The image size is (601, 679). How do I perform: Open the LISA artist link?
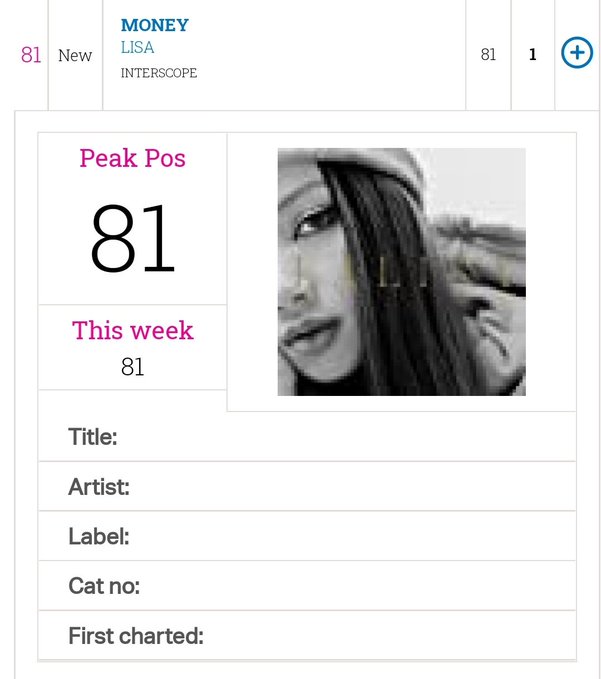coord(137,48)
